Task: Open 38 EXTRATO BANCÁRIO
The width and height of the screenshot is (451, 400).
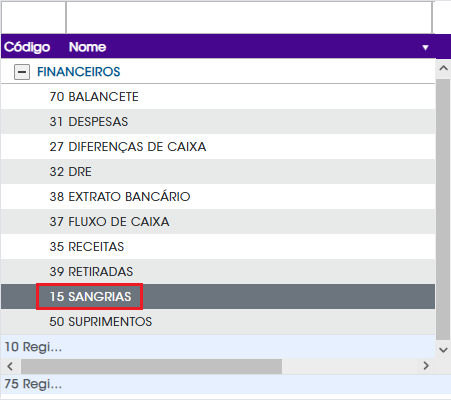Action: pos(218,197)
